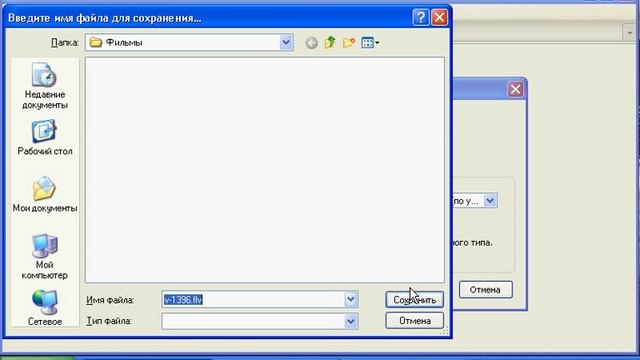640x360 pixels.
Task: Close the background dialog window
Action: tap(515, 89)
